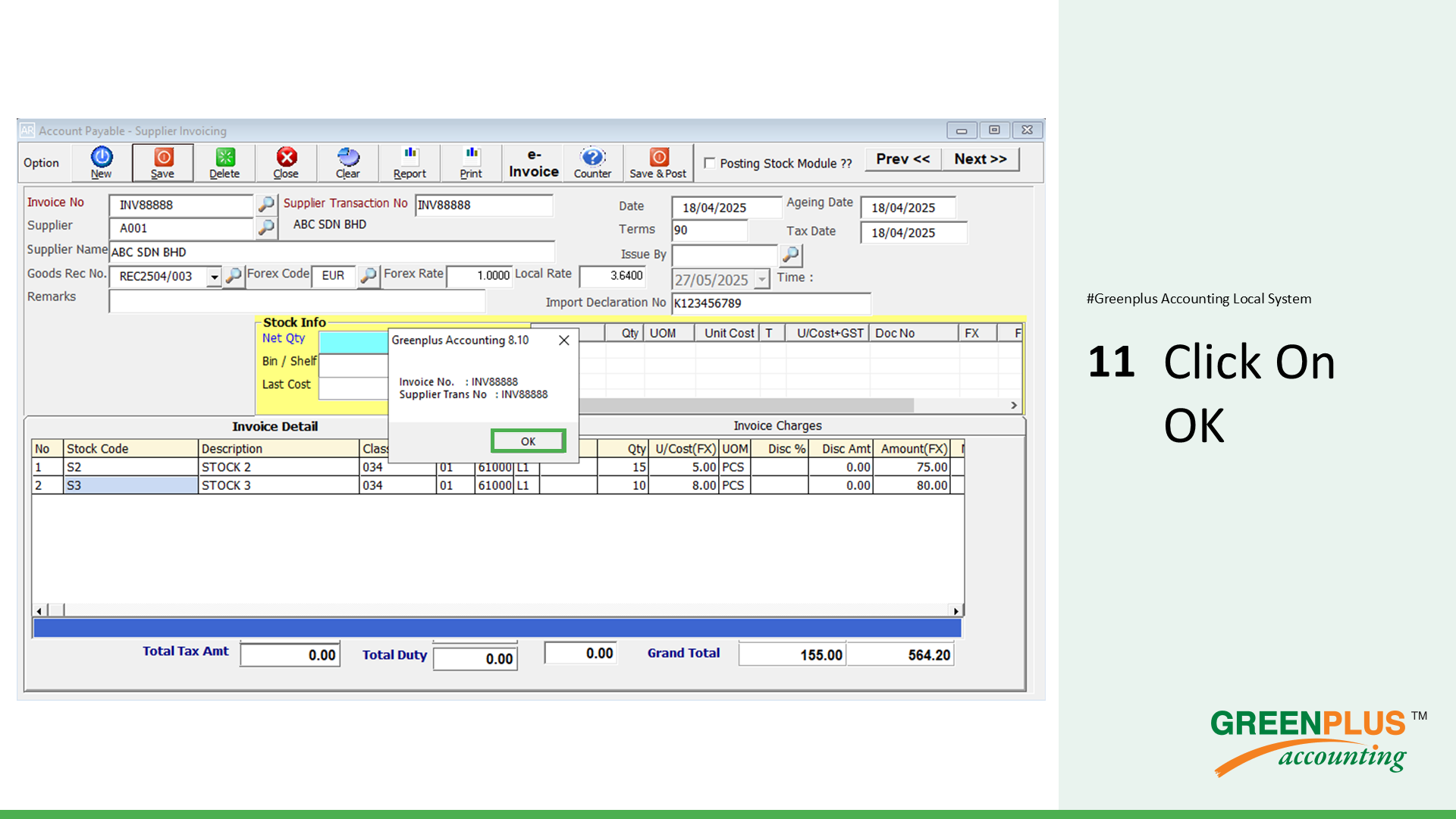Click the Amount 80.00 cell
Screen dimensions: 1456x819
click(911, 485)
